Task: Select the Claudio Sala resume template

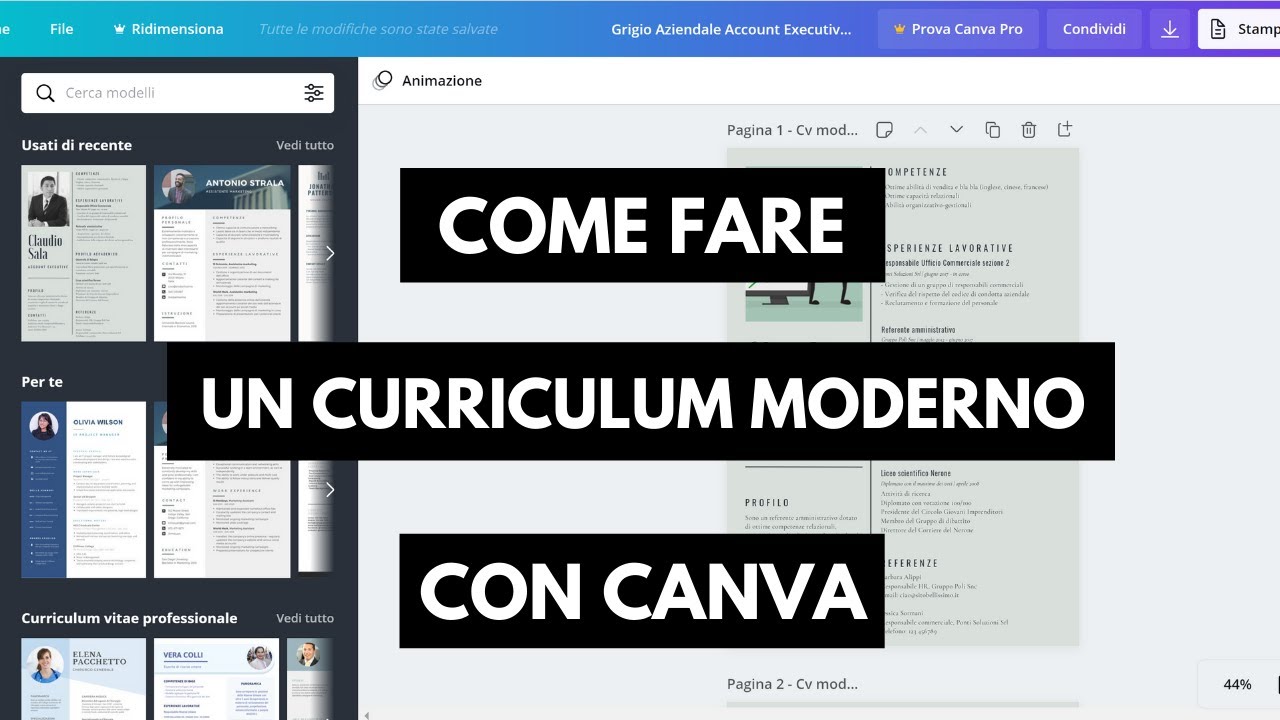Action: click(x=84, y=253)
